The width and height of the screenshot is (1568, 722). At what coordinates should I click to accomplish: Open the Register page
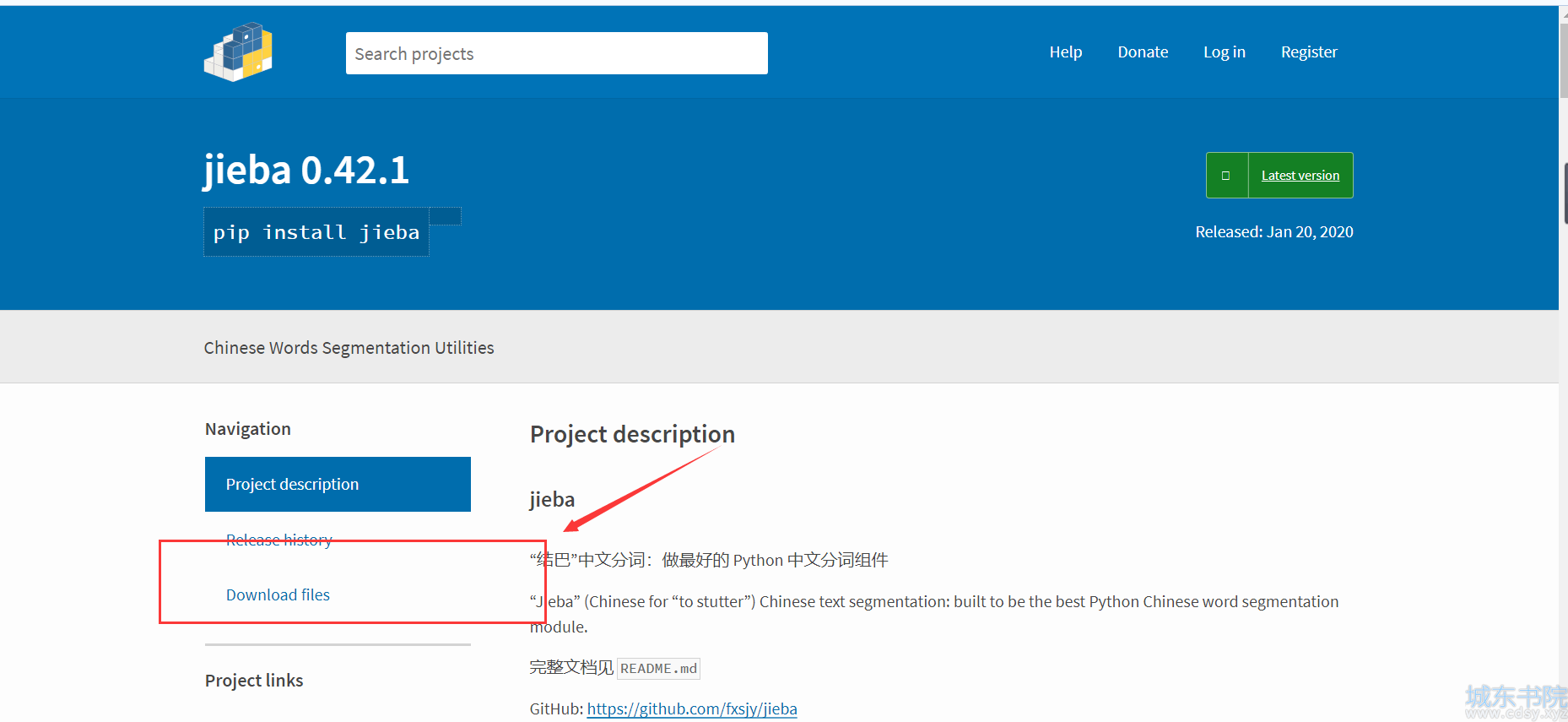pos(1309,52)
